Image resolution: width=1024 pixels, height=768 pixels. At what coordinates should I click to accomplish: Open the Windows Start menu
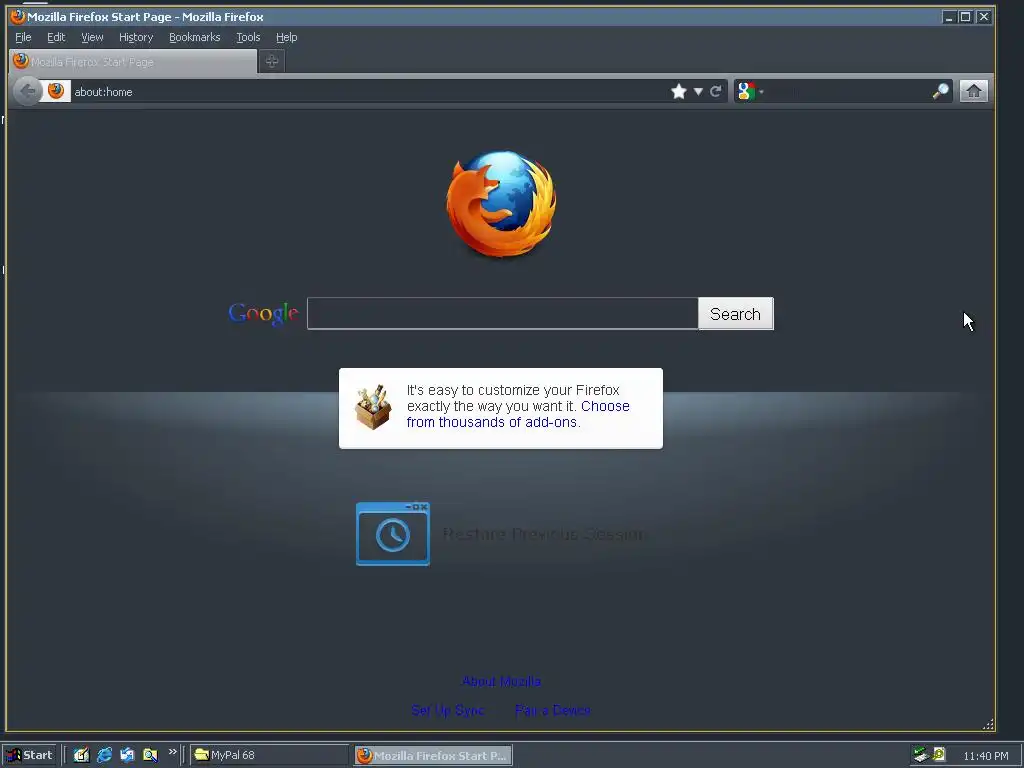pyautogui.click(x=29, y=755)
